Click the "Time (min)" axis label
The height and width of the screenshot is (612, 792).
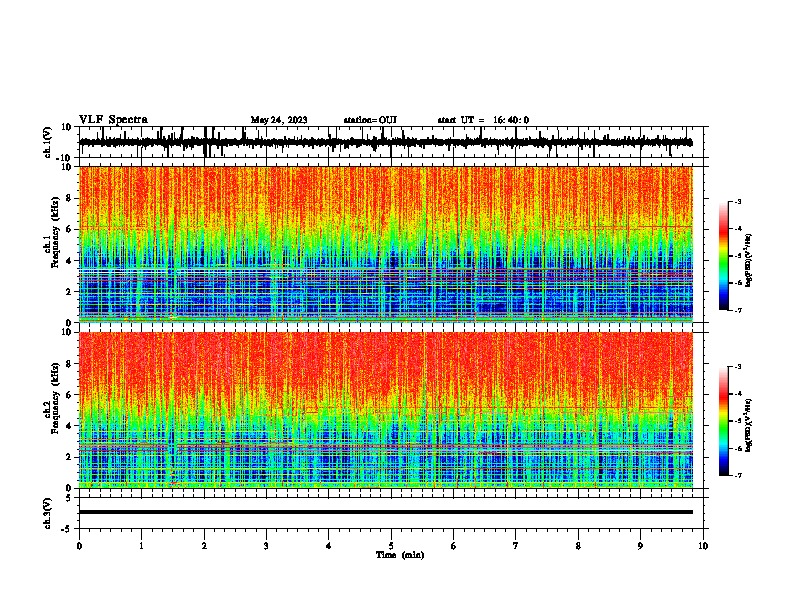pyautogui.click(x=400, y=555)
